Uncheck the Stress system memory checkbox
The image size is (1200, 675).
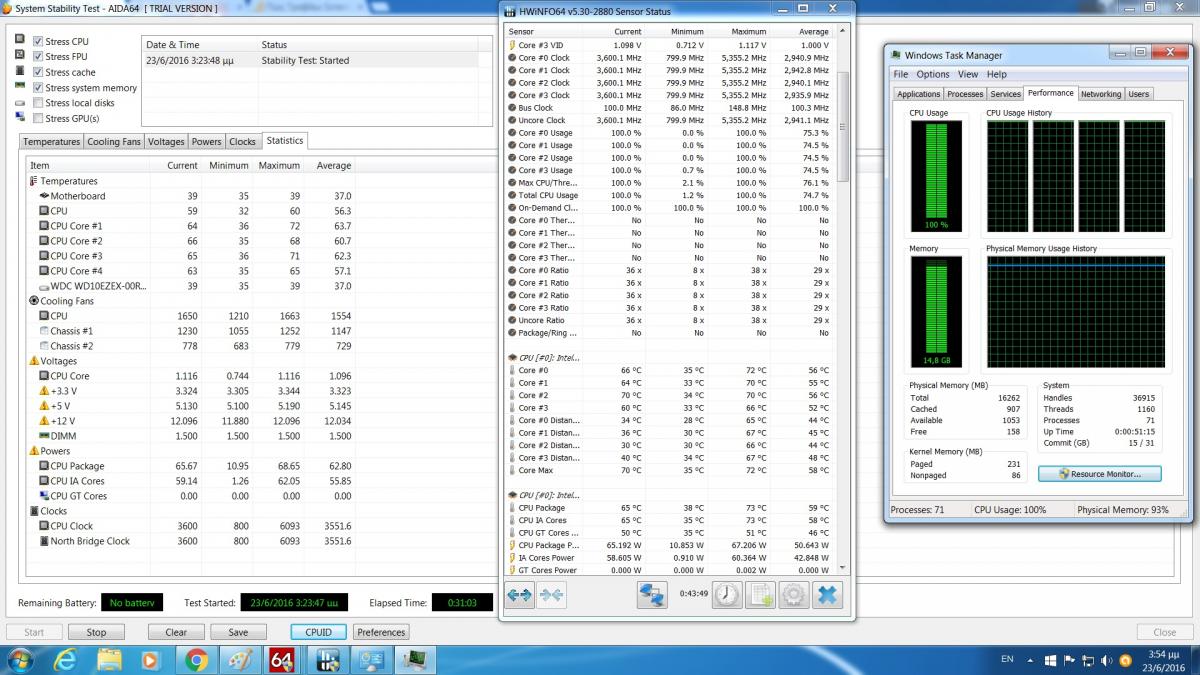click(38, 88)
